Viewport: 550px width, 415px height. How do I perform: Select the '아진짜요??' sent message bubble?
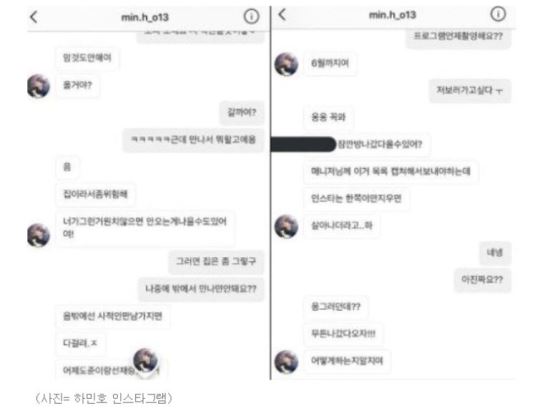482,280
